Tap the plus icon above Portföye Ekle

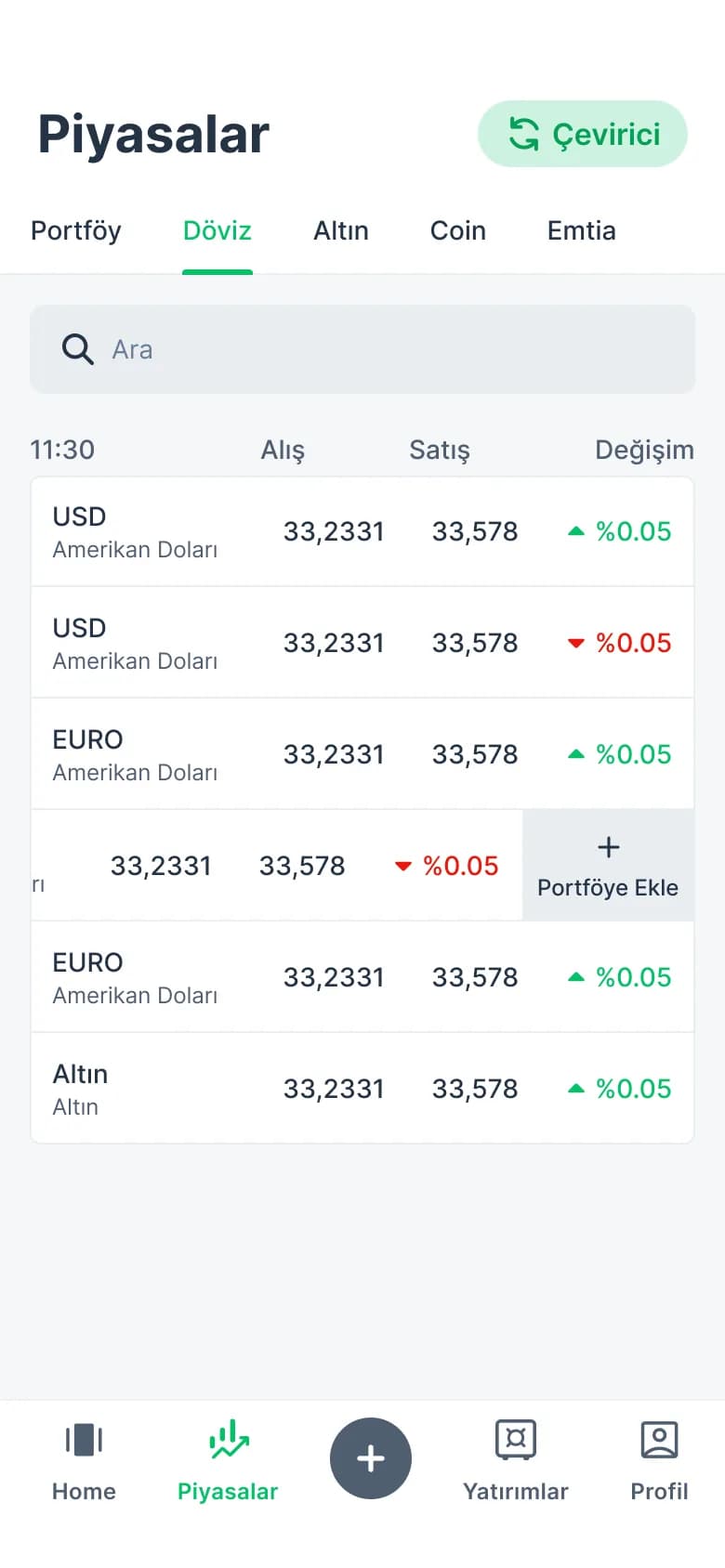point(608,847)
